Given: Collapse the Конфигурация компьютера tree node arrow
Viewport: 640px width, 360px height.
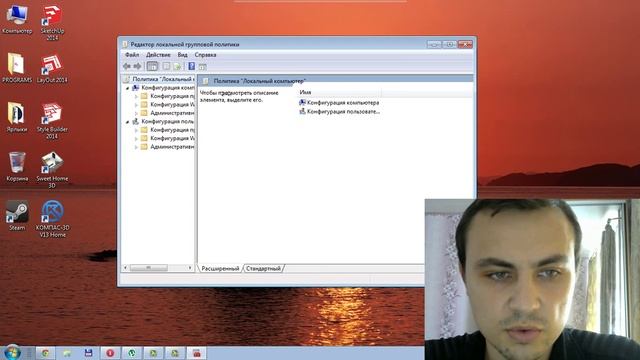Looking at the screenshot, I should click(x=127, y=88).
